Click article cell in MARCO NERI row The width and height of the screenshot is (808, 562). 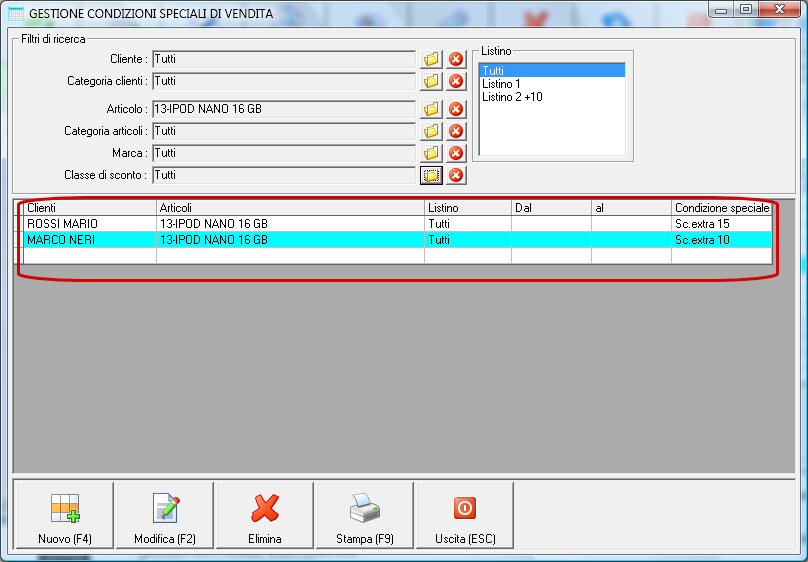point(290,240)
